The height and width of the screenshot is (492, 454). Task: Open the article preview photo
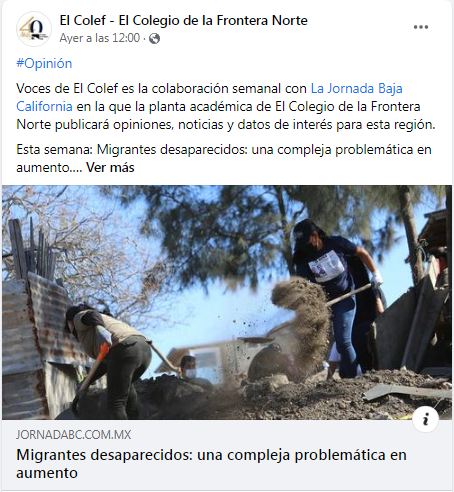[x=227, y=302]
